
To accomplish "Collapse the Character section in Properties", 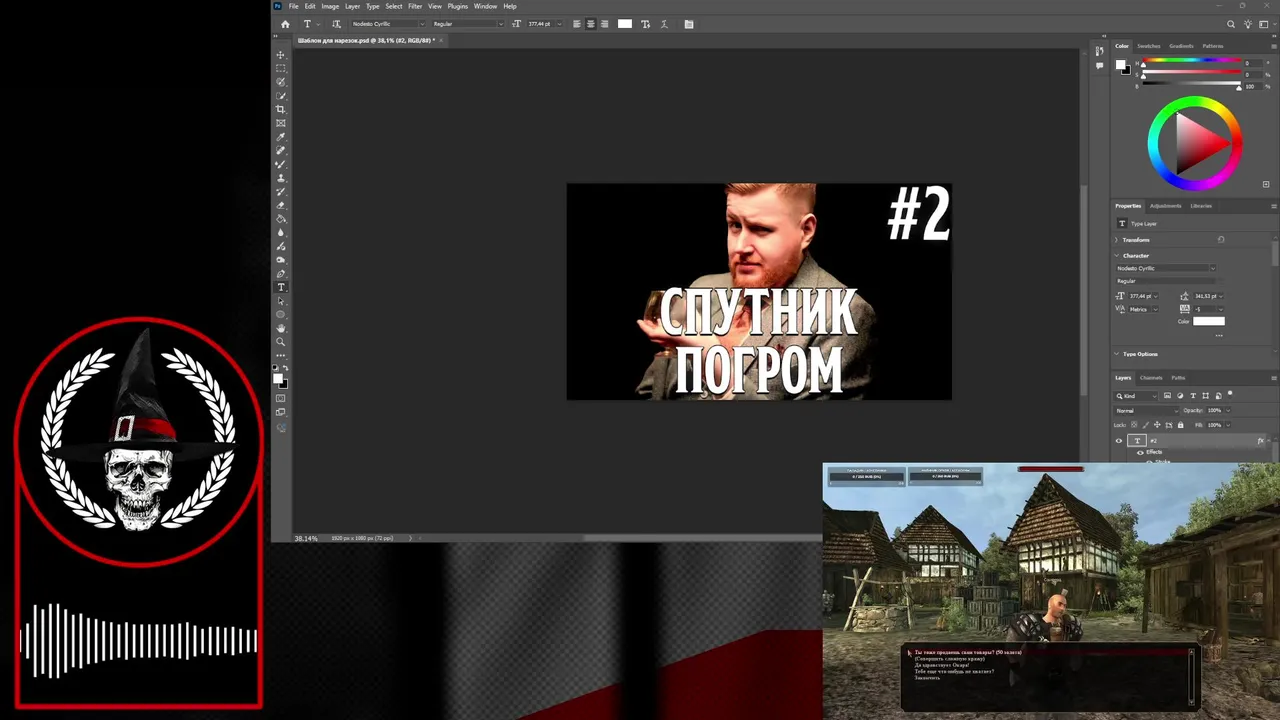I will coord(1118,256).
